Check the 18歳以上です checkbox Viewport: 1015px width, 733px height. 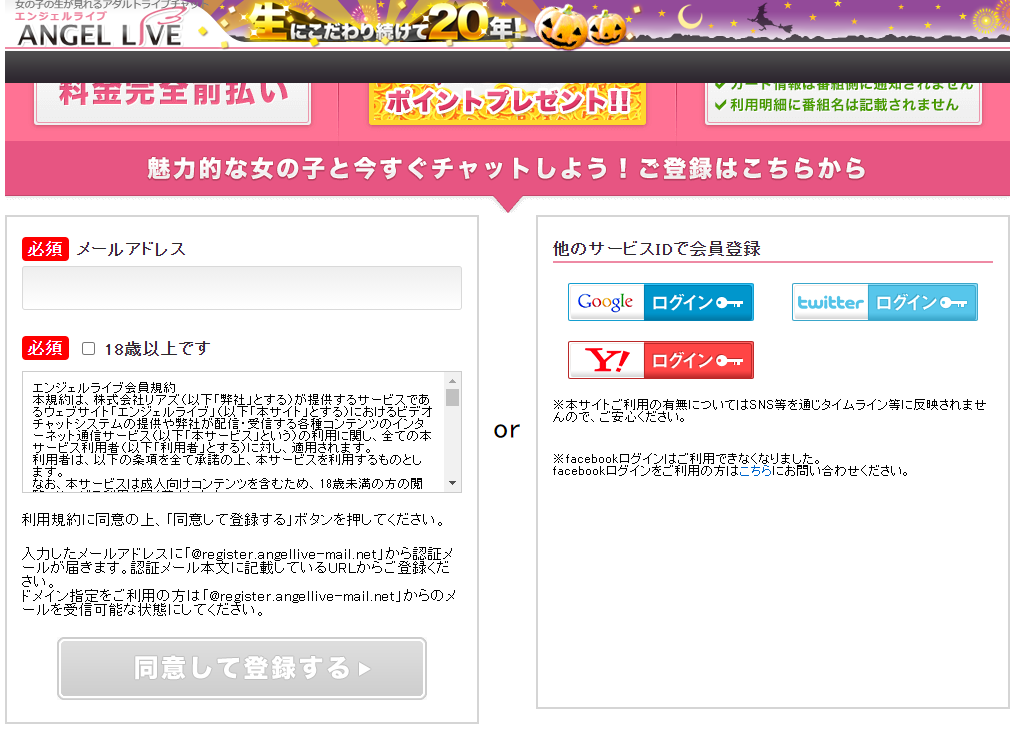click(88, 349)
